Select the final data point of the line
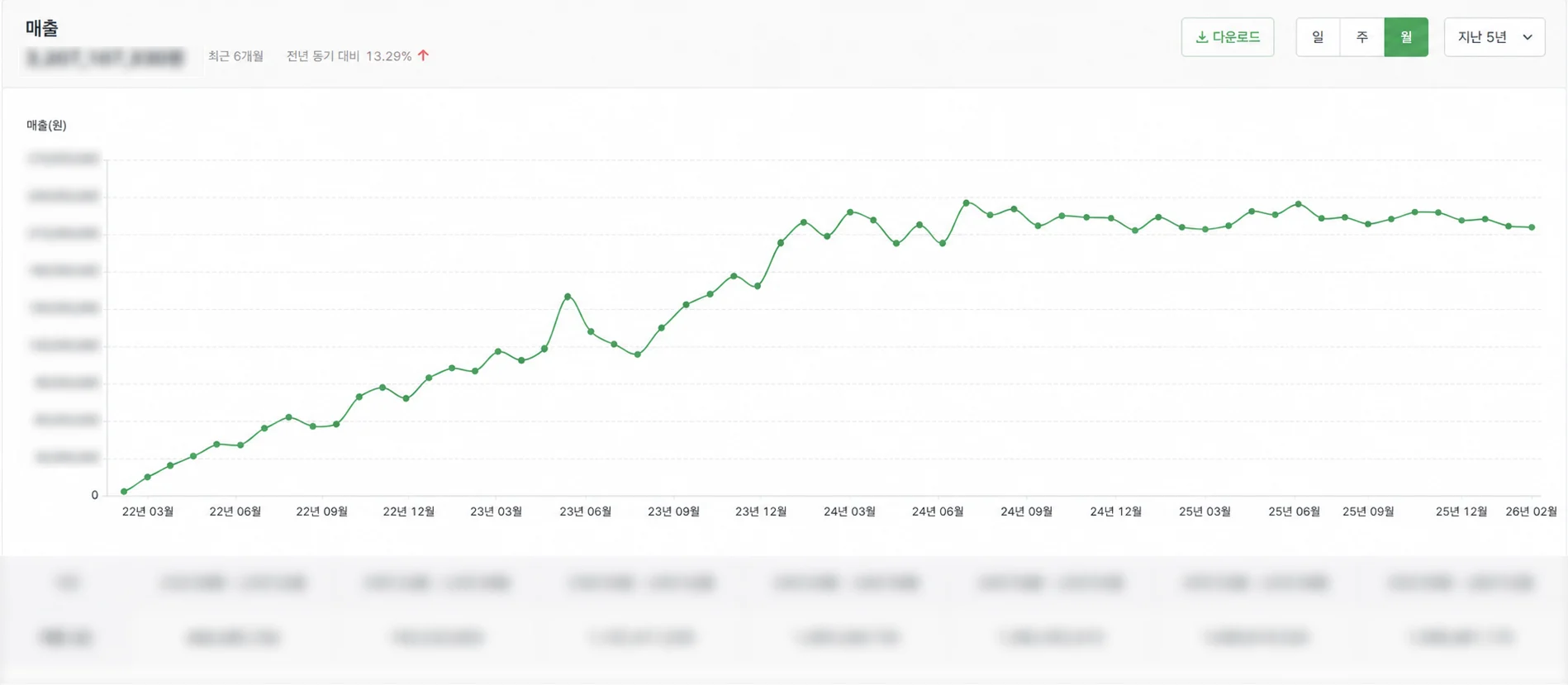Image resolution: width=1568 pixels, height=685 pixels. pos(1532,227)
